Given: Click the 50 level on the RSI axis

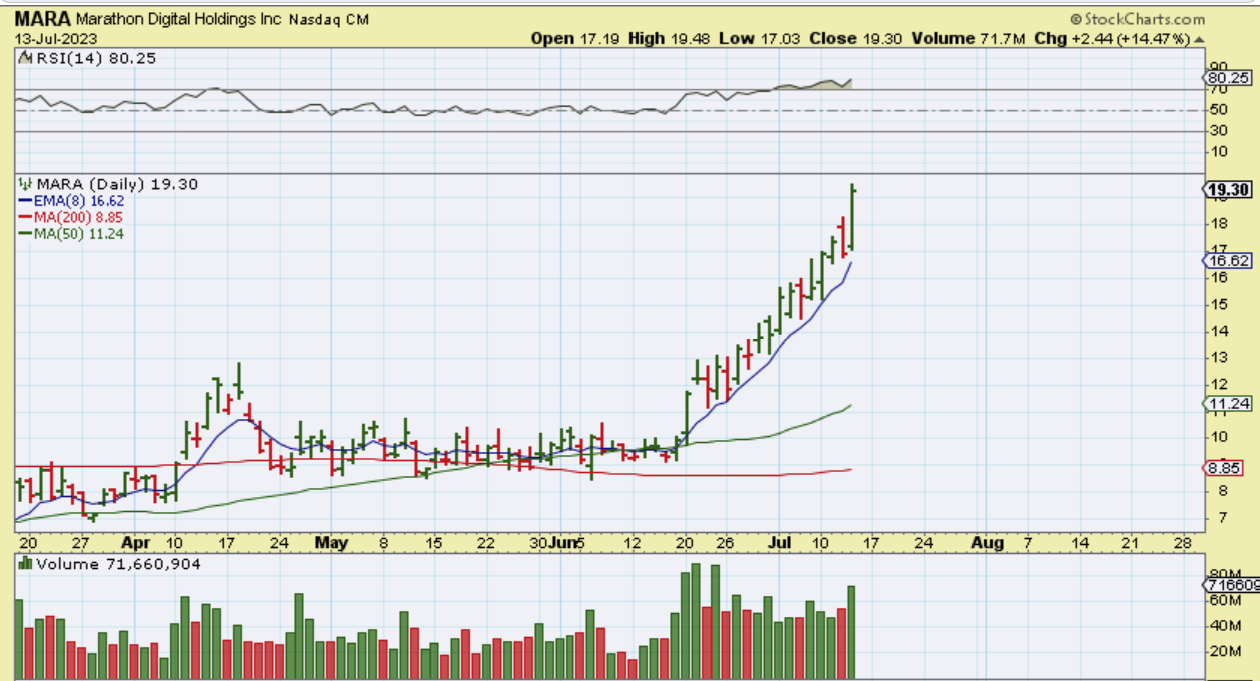Looking at the screenshot, I should 1218,110.
